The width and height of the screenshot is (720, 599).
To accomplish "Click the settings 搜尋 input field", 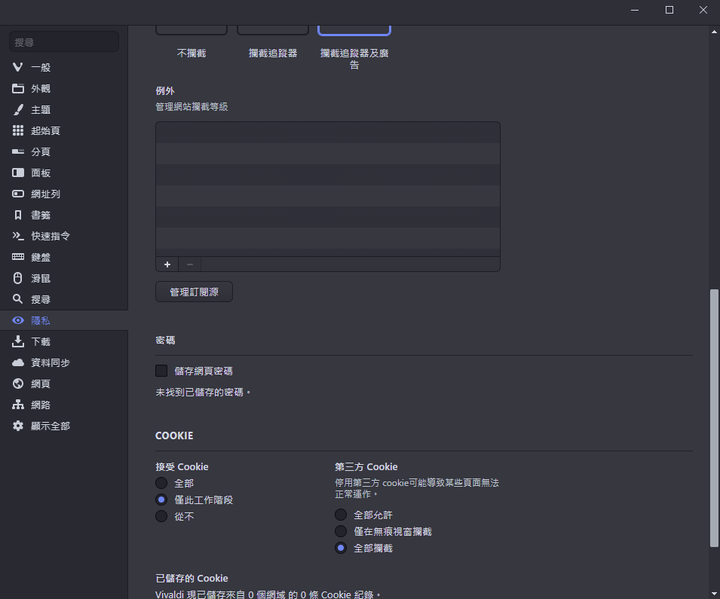I will 64,42.
